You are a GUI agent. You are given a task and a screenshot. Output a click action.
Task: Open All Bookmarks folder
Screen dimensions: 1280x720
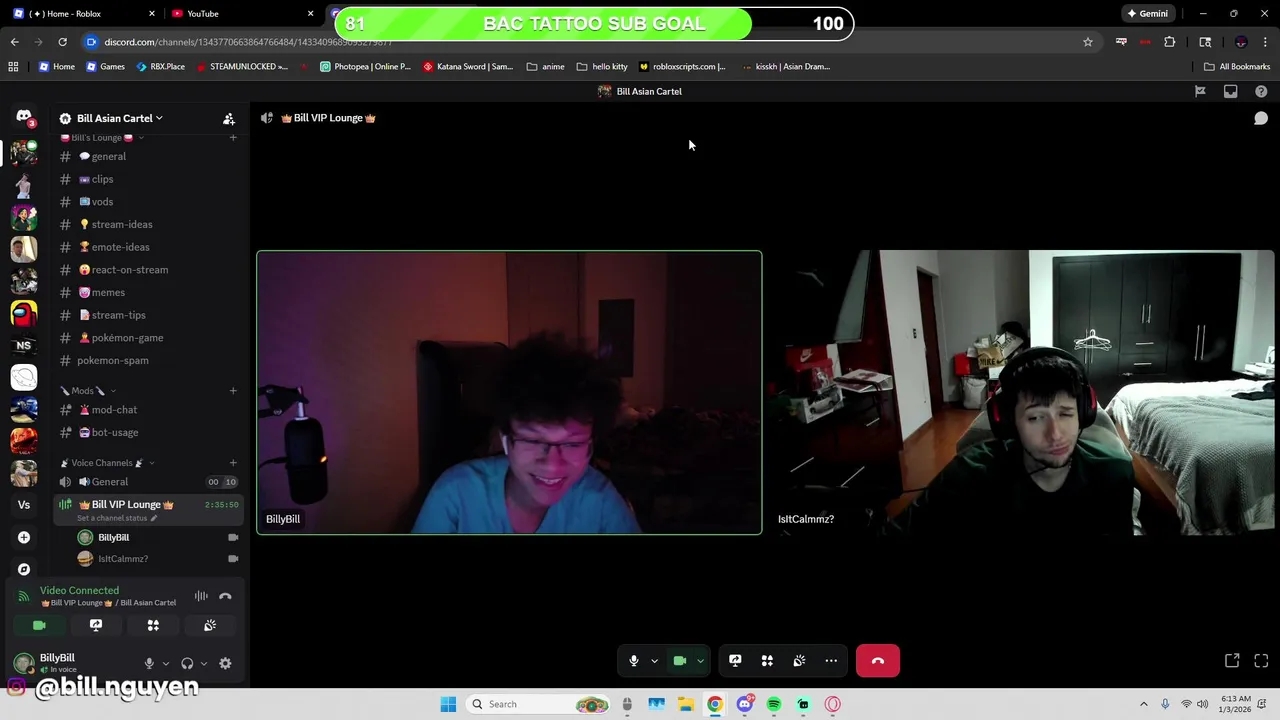[1237, 67]
